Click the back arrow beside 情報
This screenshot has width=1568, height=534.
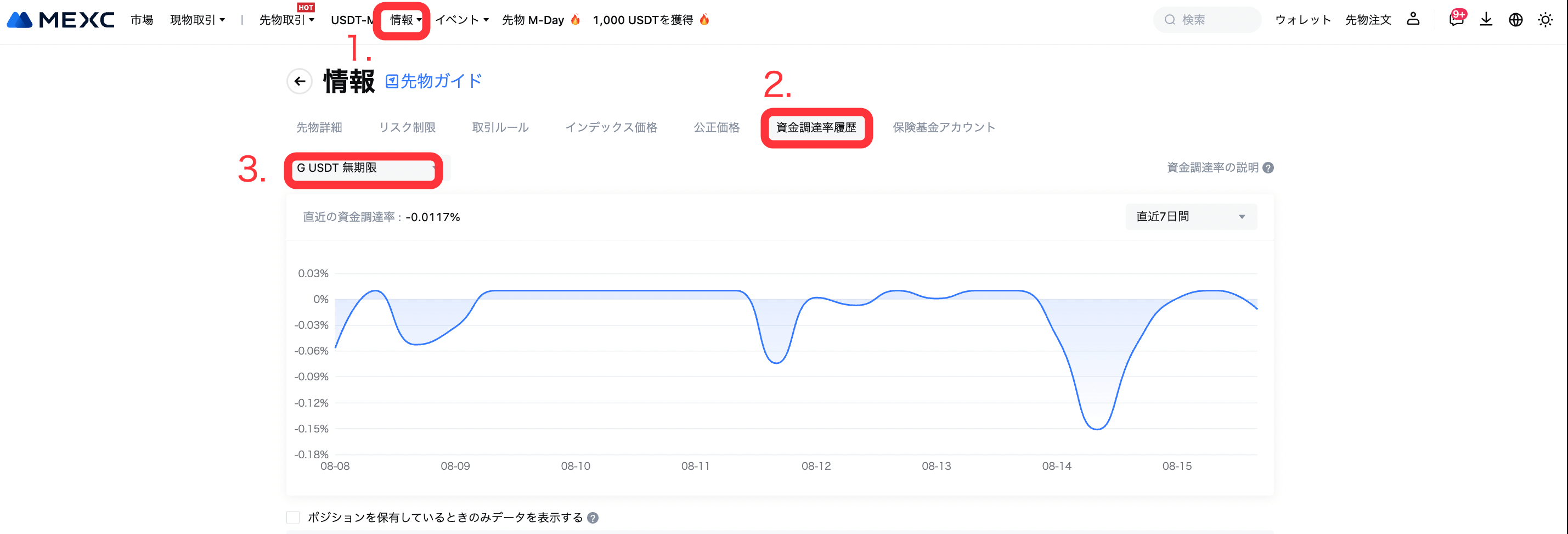(300, 82)
